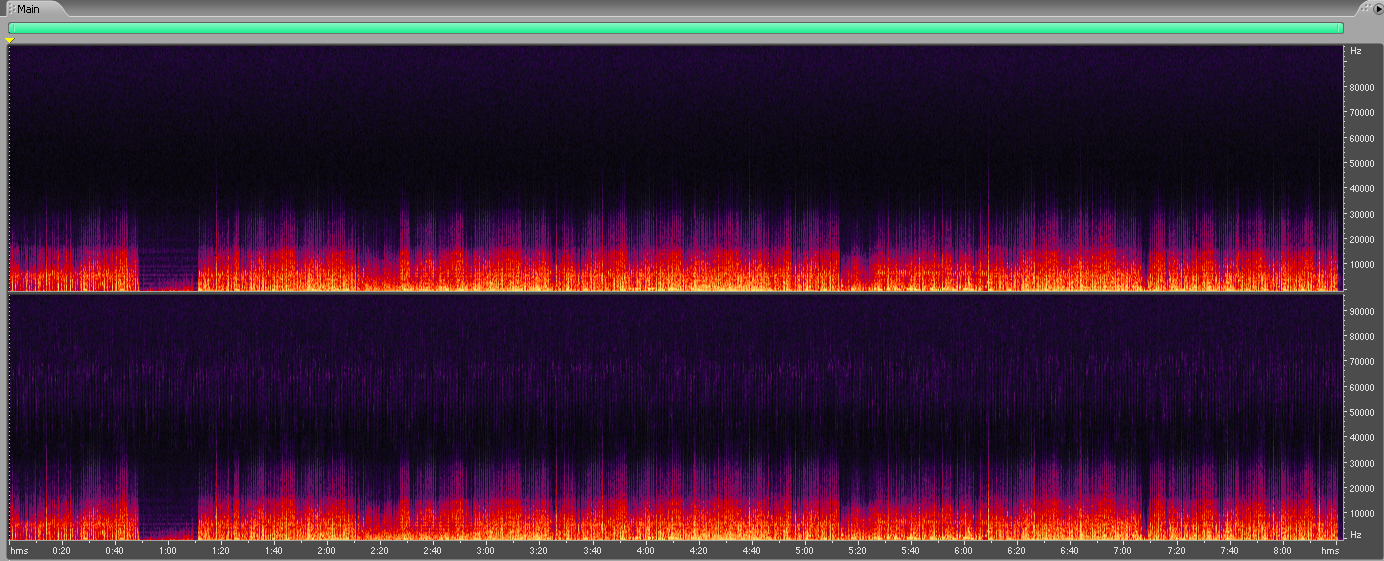
Task: Click the 0:20 mark on time ruler
Action: [x=62, y=551]
